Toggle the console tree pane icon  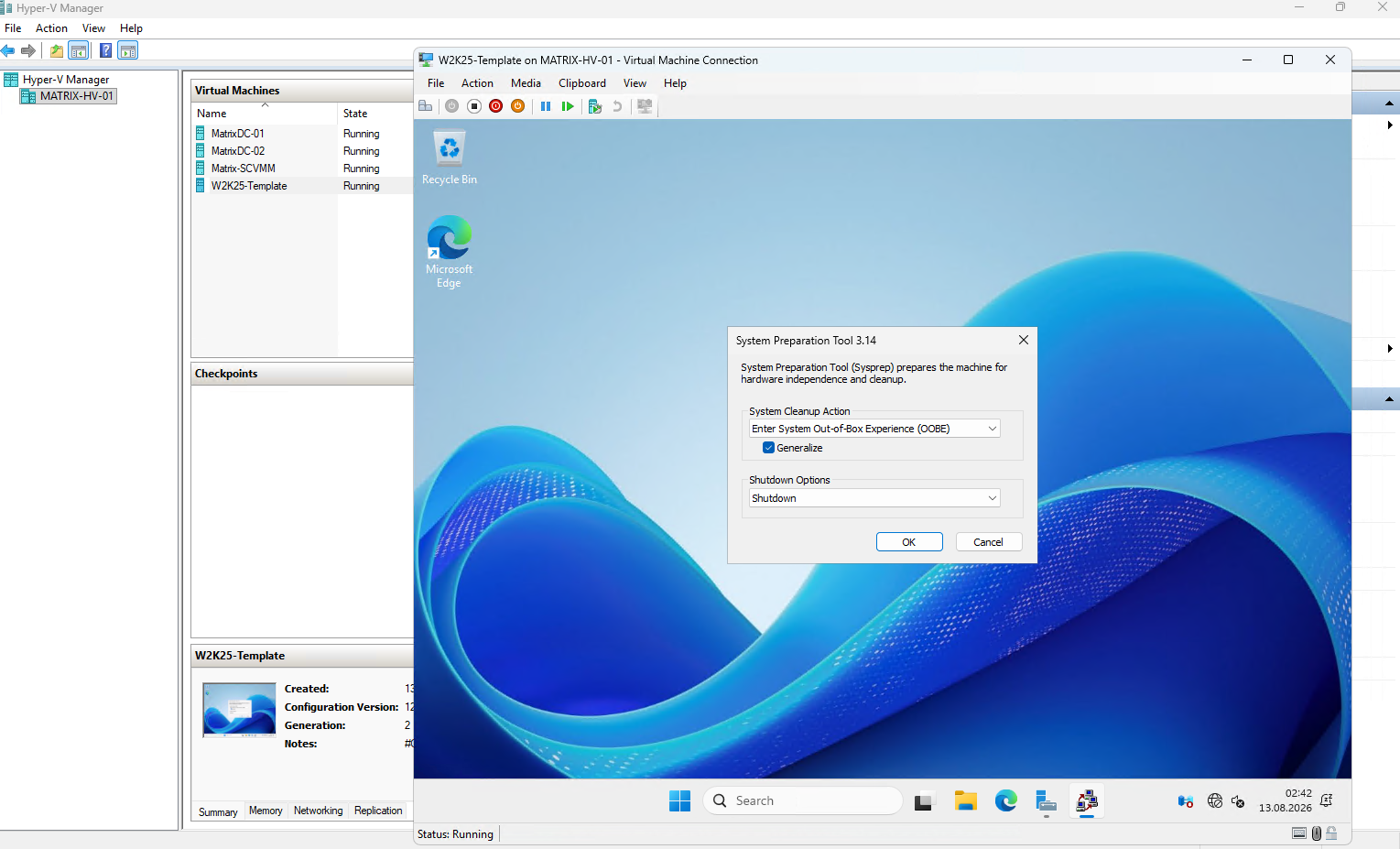pyautogui.click(x=79, y=51)
